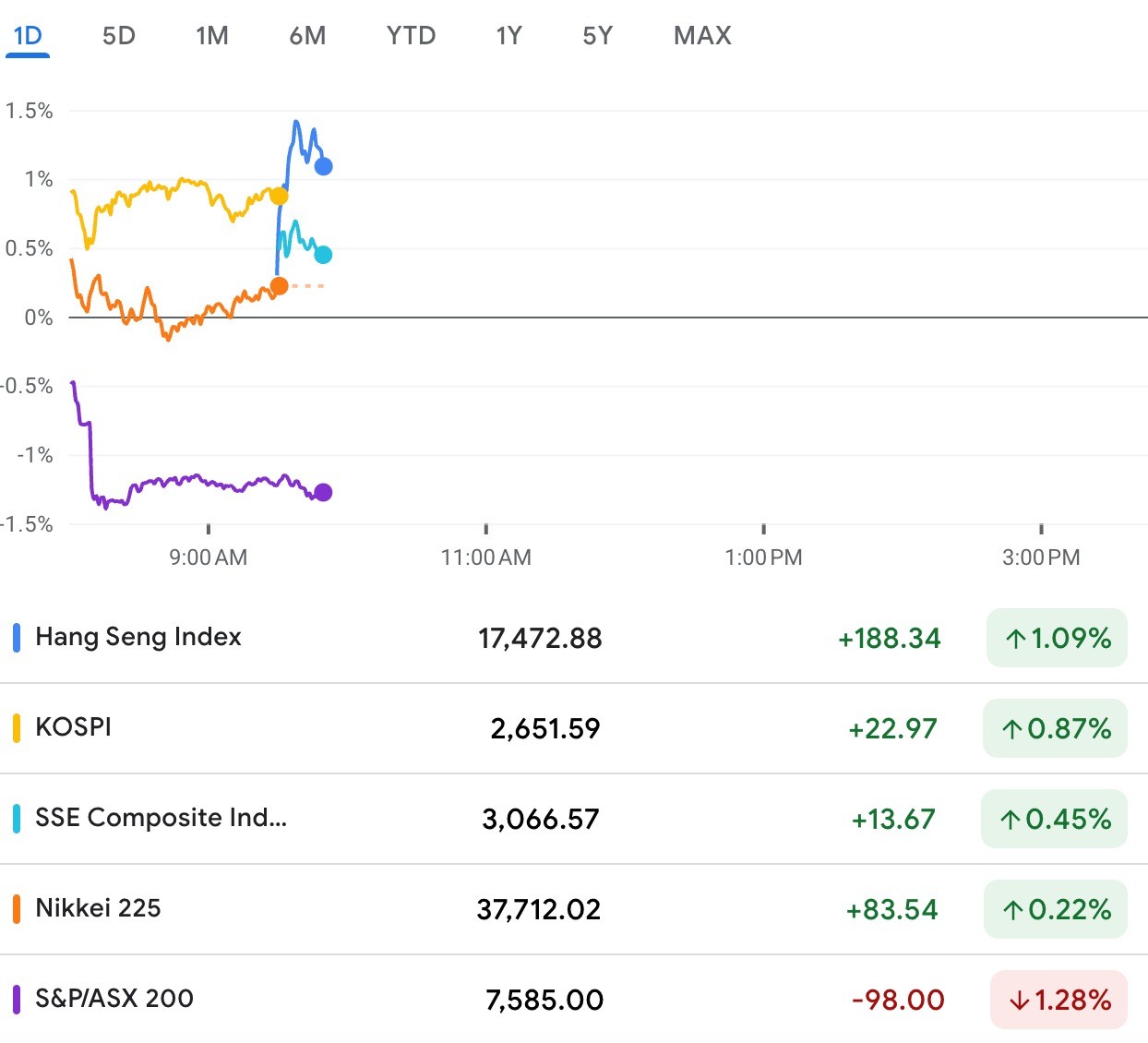Click the 1:00 PM axis label
Viewport: 1148px width, 1043px height.
764,557
